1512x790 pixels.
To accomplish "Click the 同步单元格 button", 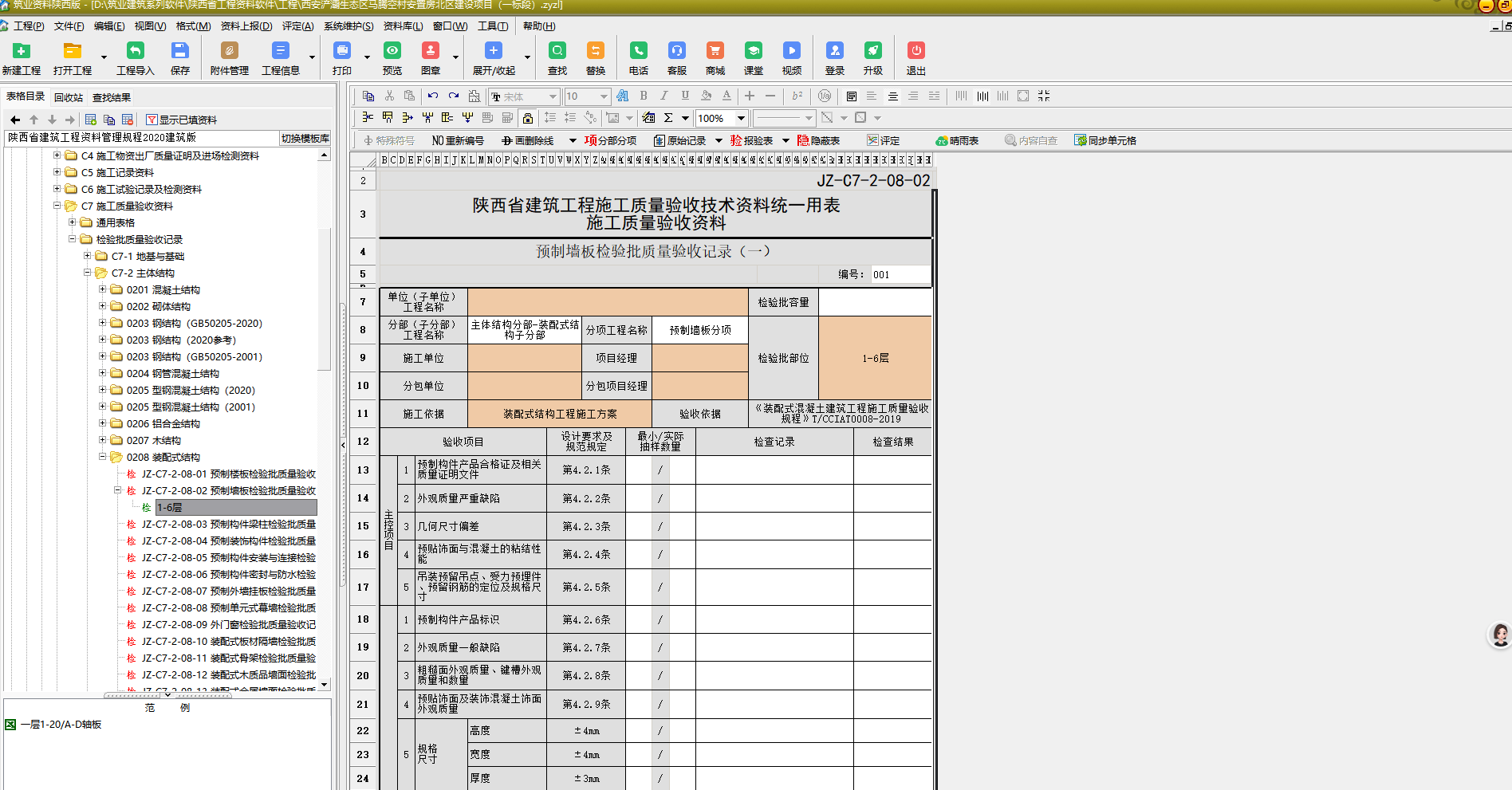I will (1105, 140).
